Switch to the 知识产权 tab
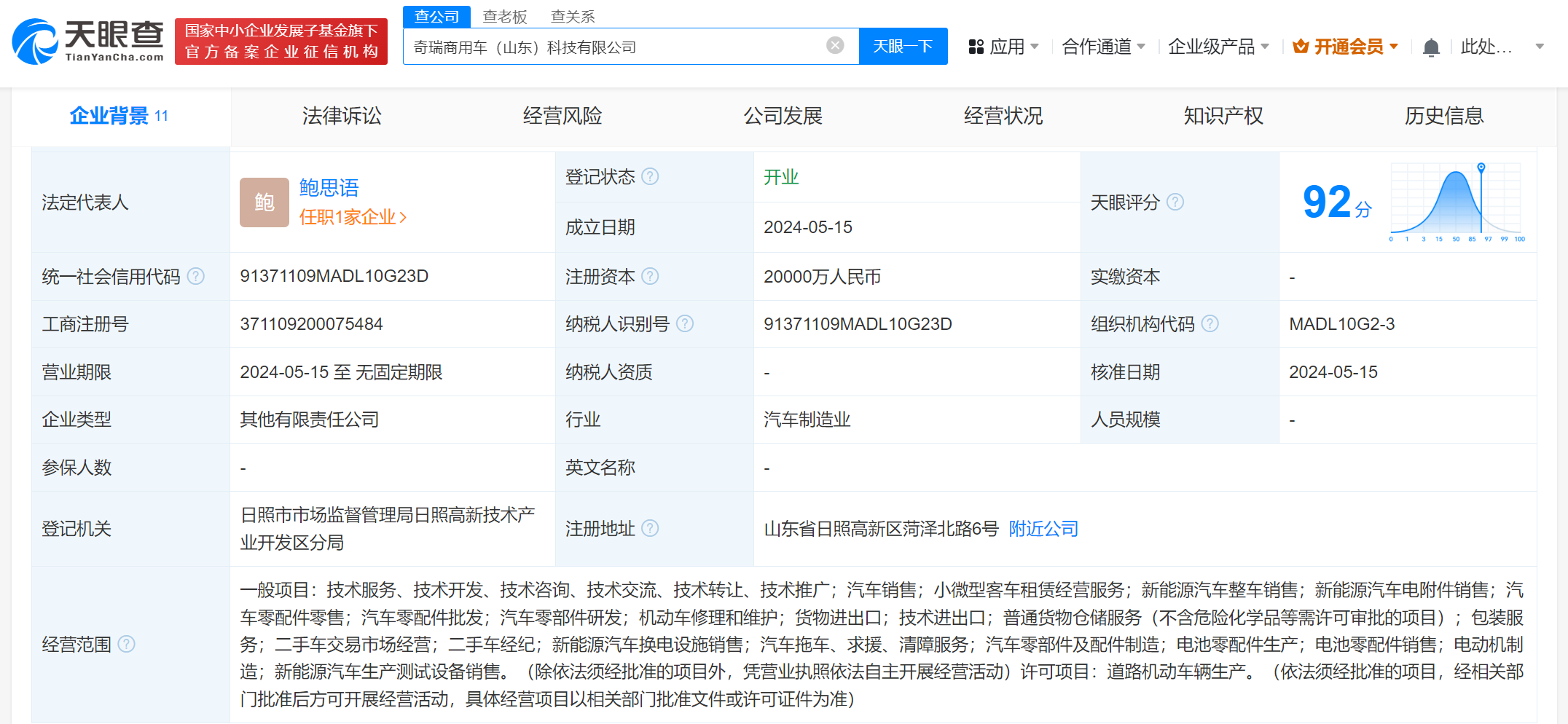The width and height of the screenshot is (1568, 724). 1223,116
